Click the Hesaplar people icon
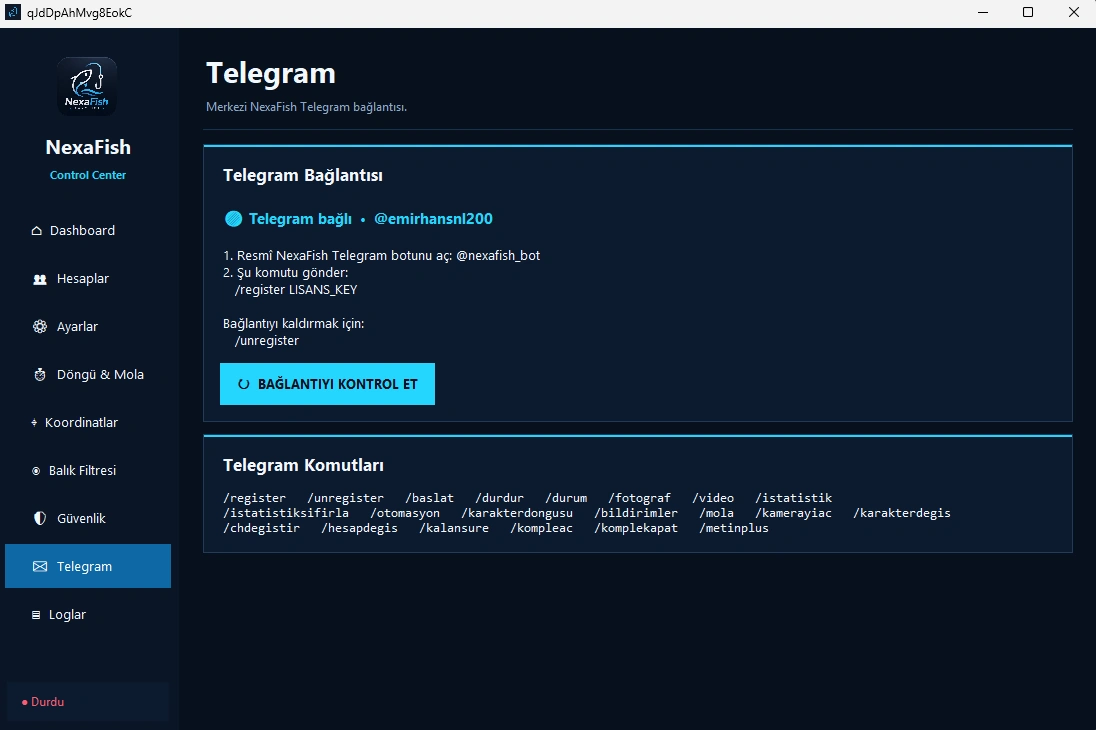 pyautogui.click(x=40, y=279)
